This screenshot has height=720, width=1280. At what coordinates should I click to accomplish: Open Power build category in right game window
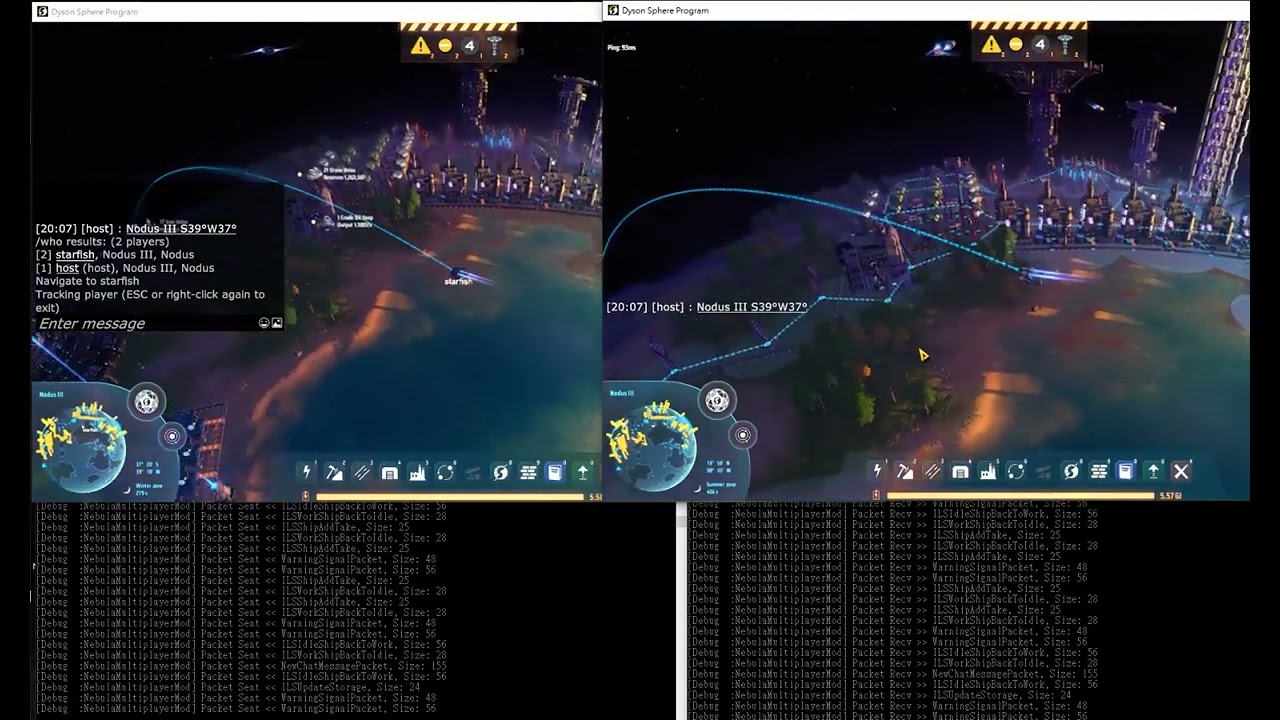coord(878,471)
